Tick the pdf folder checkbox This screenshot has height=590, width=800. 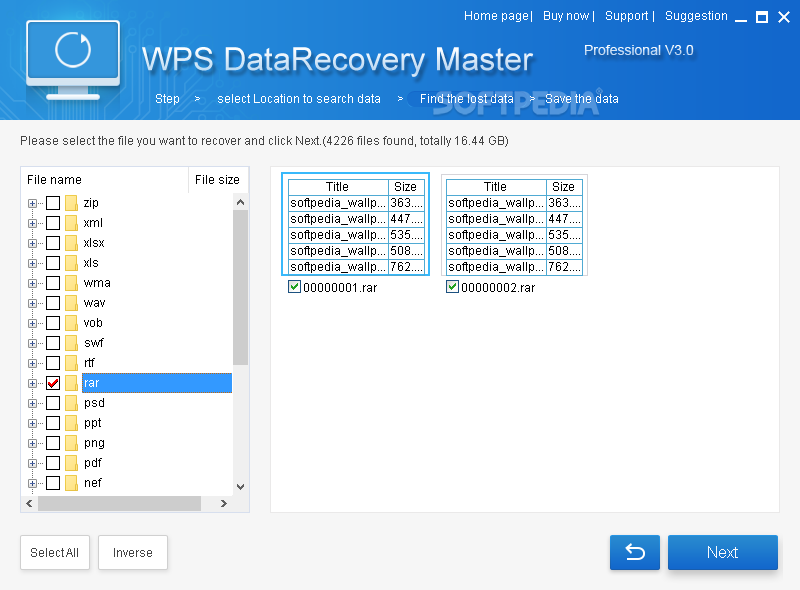point(53,463)
